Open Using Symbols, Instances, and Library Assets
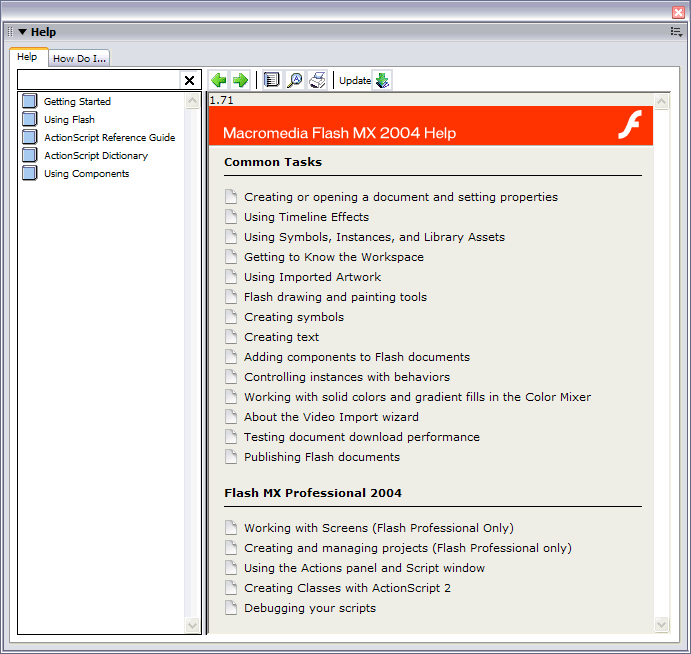Screen dimensions: 691x654 (374, 237)
